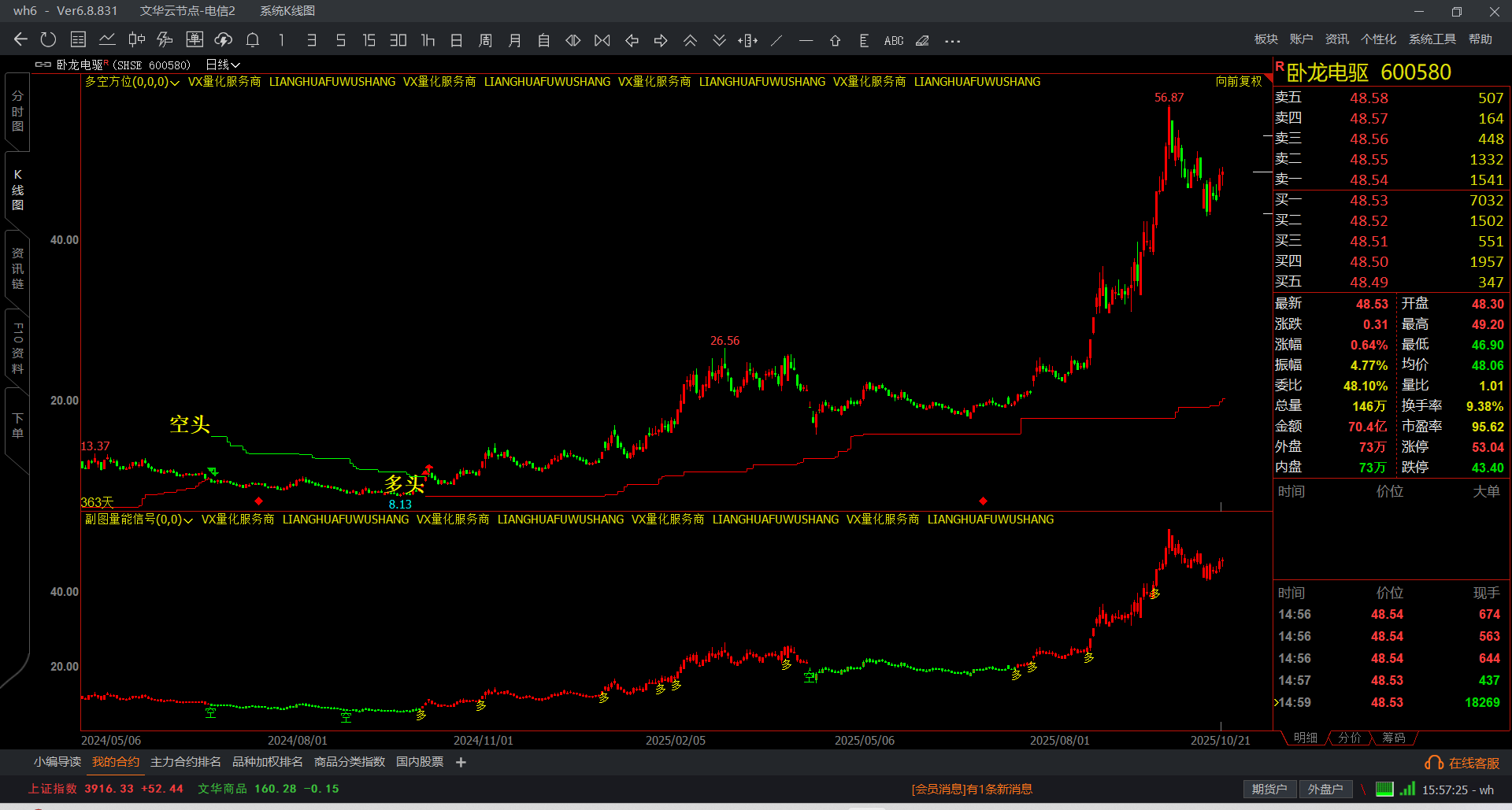Open the 个性化 menu
The height and width of the screenshot is (810, 1512).
1379,39
